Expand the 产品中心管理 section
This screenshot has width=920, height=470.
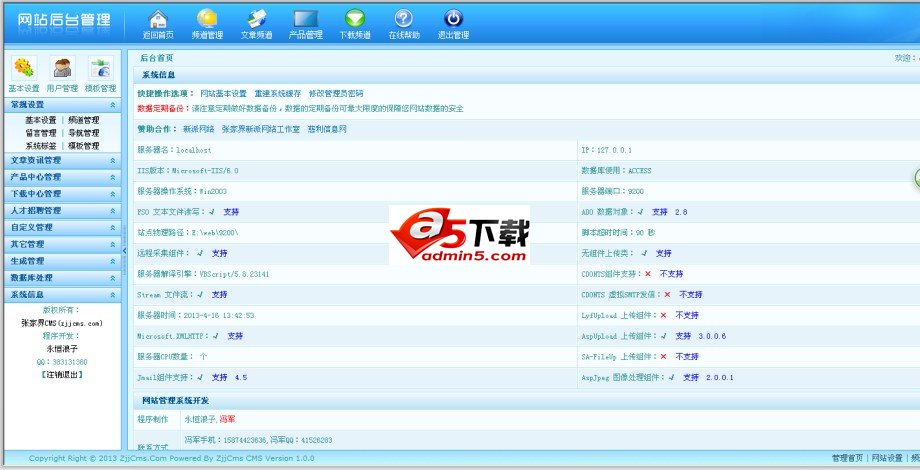tap(62, 177)
